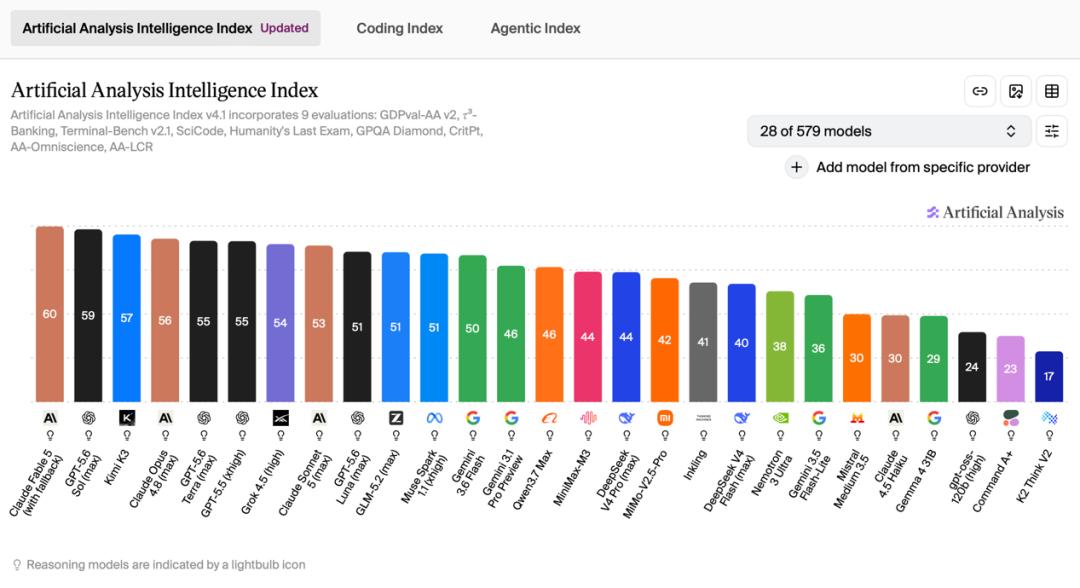Open the Coding Index tab

pos(399,28)
